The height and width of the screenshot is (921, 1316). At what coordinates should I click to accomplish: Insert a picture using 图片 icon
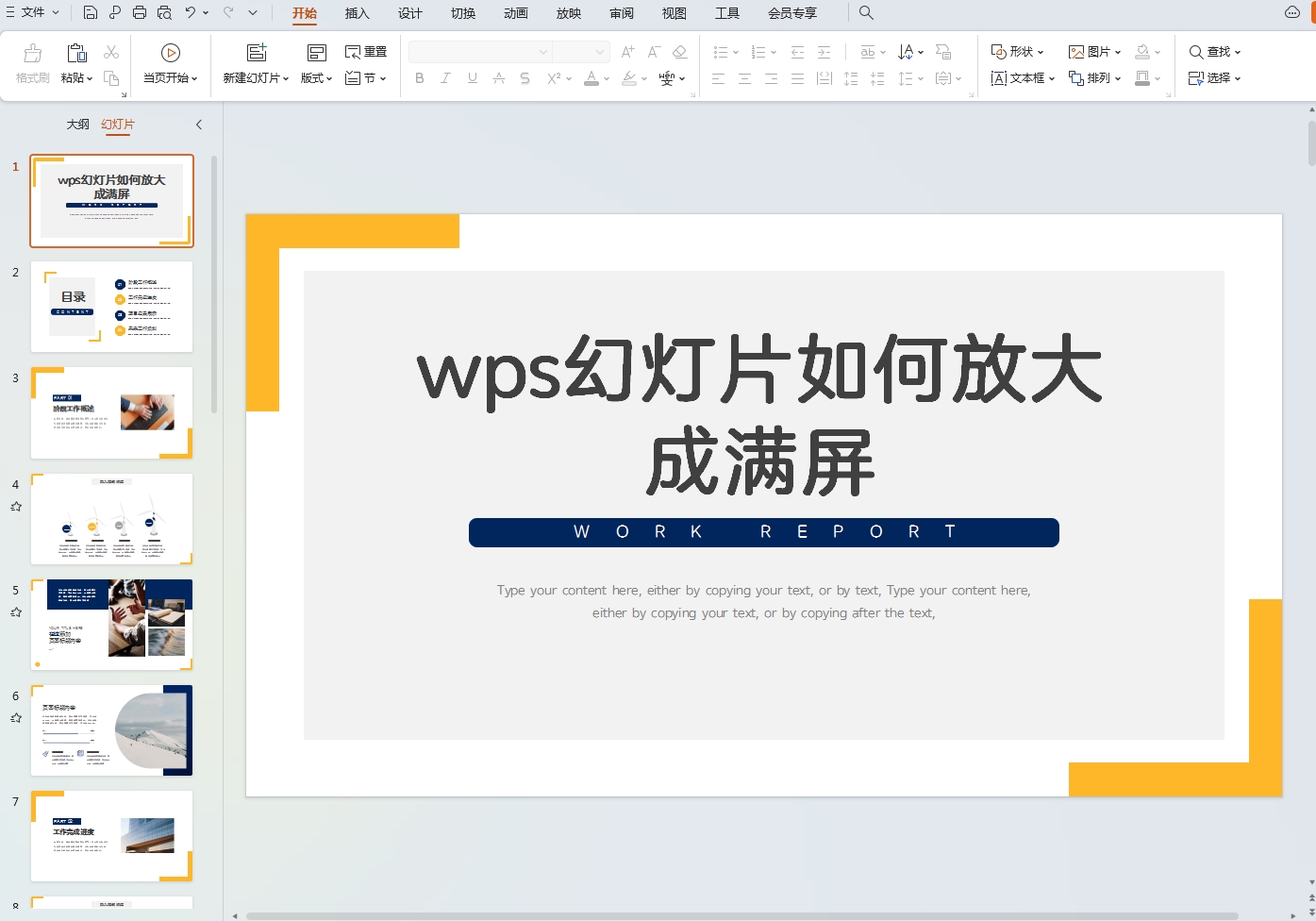click(1092, 51)
